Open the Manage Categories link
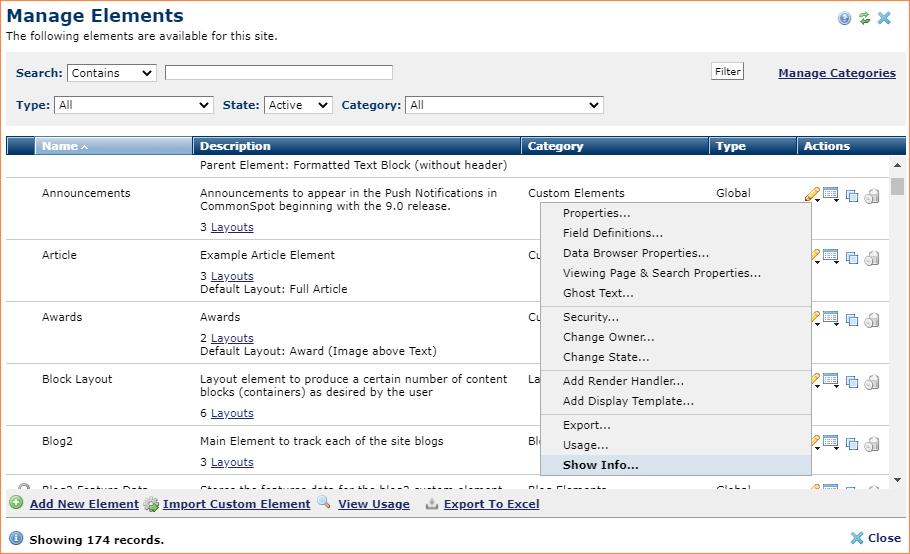Image resolution: width=910 pixels, height=554 pixels. pos(837,73)
